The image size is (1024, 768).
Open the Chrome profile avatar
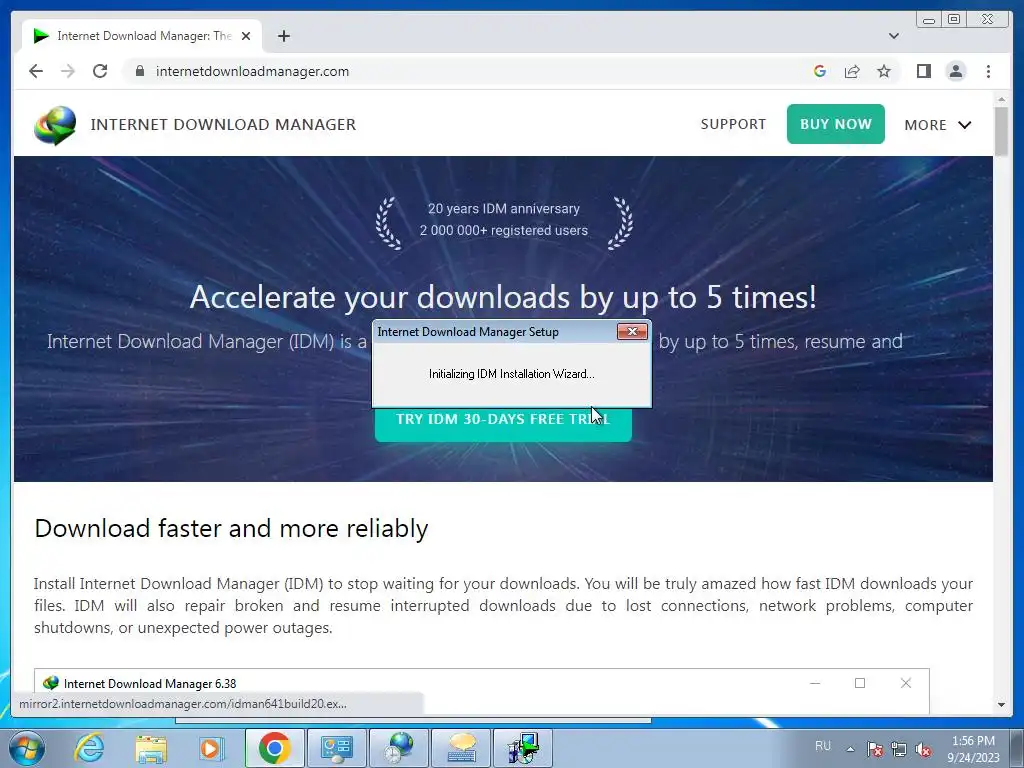pyautogui.click(x=955, y=71)
